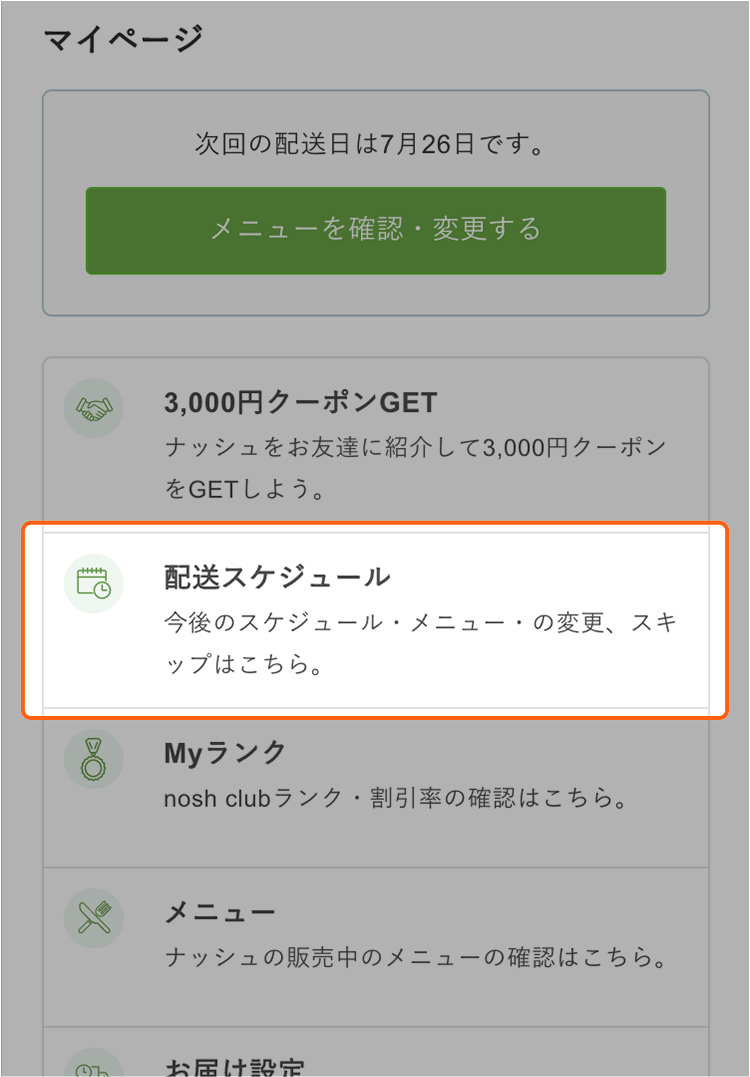The image size is (750, 1077).
Task: Click the fork and knife メニュー icon
Action: point(93,918)
